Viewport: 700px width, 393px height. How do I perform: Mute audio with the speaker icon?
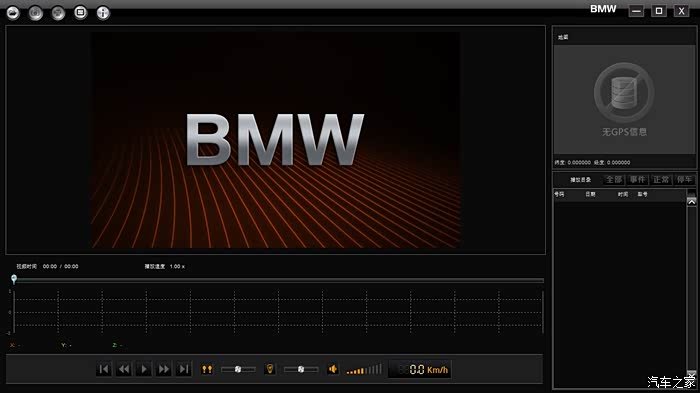(x=333, y=369)
